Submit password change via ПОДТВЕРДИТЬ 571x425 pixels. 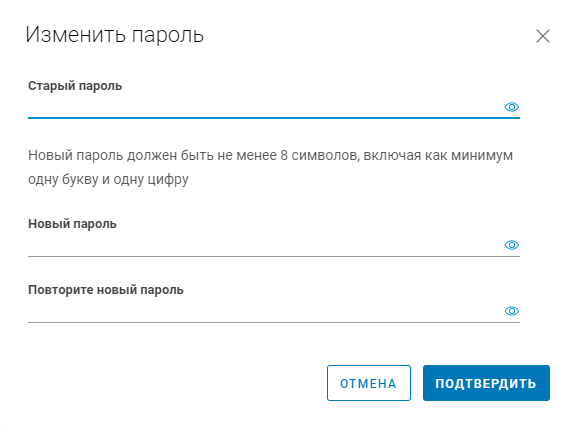486,383
